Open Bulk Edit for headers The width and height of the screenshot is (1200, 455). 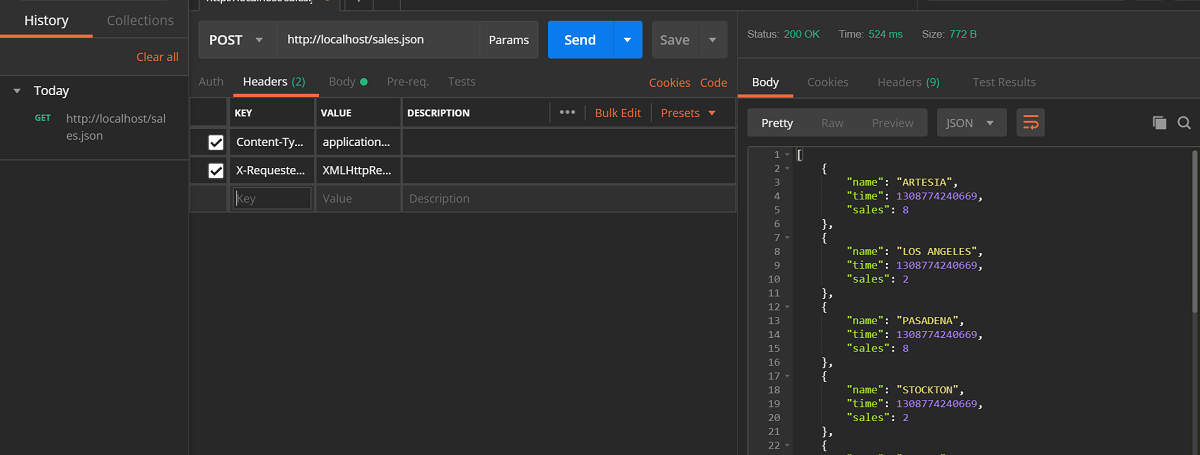[x=618, y=113]
